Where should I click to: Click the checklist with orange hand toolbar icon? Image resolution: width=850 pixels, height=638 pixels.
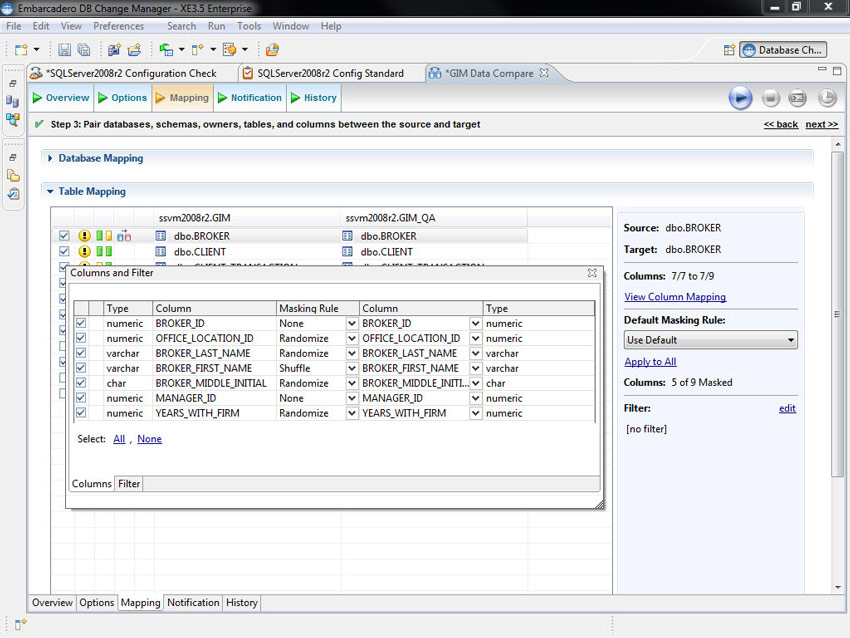[x=229, y=50]
